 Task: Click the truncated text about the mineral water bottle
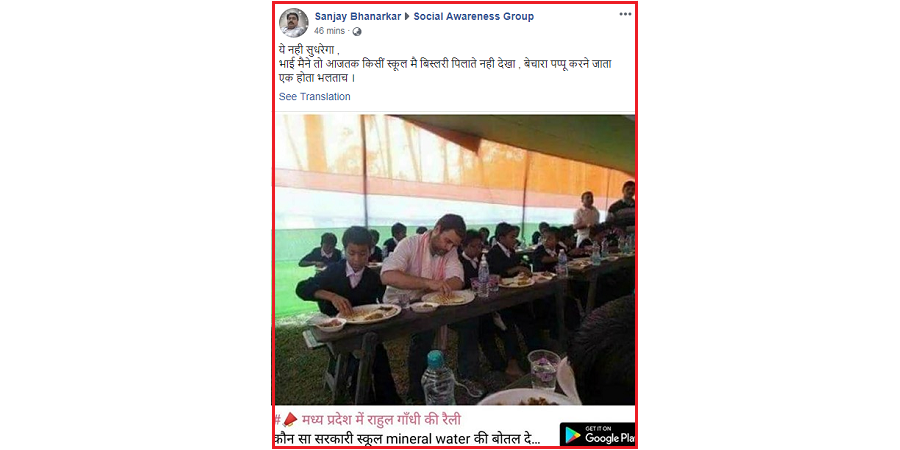point(407,440)
